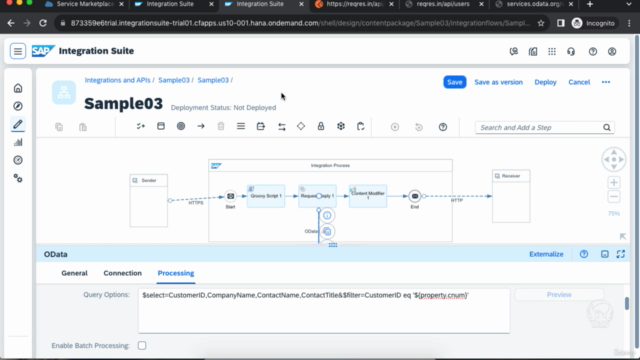Viewport: 640px width, 360px height.
Task: Open the product switcher grid icon
Action: (x=552, y=51)
